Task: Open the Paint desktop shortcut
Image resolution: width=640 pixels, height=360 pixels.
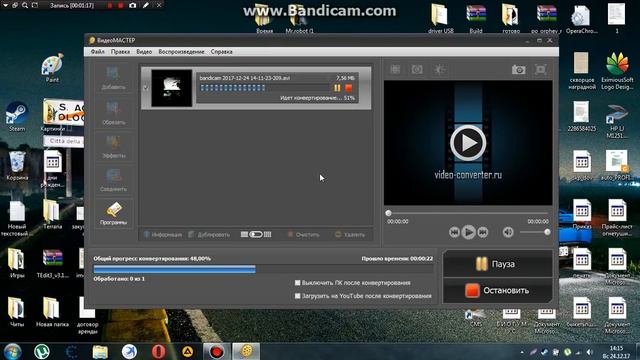Action: [x=52, y=68]
